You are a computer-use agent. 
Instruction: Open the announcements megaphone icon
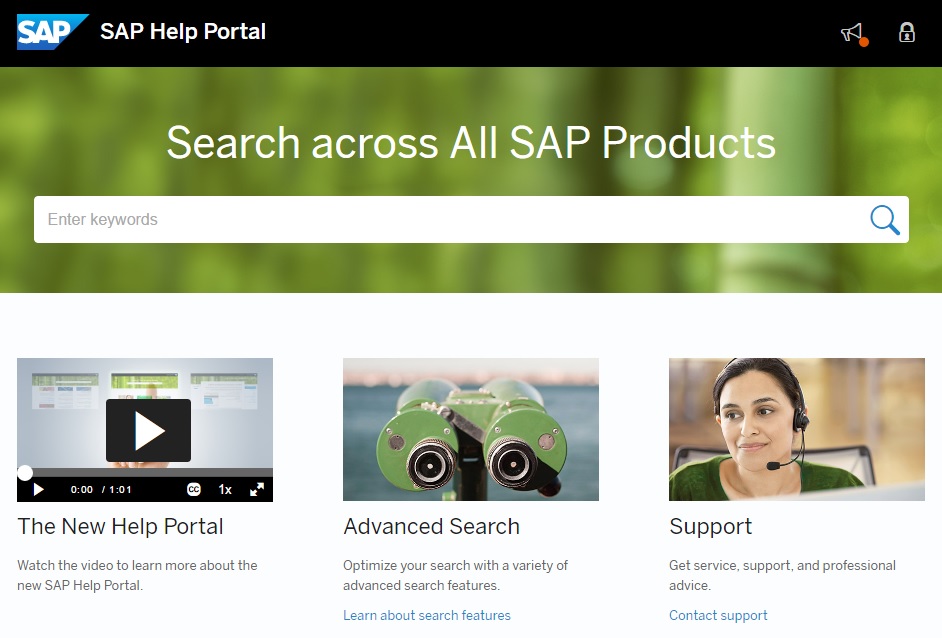(852, 33)
